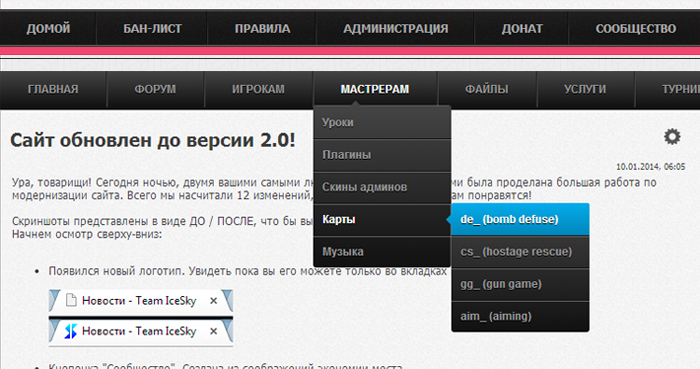Image resolution: width=700 pixels, height=369 pixels.
Task: Open the БАН-ЛИСТ page
Action: [x=152, y=29]
